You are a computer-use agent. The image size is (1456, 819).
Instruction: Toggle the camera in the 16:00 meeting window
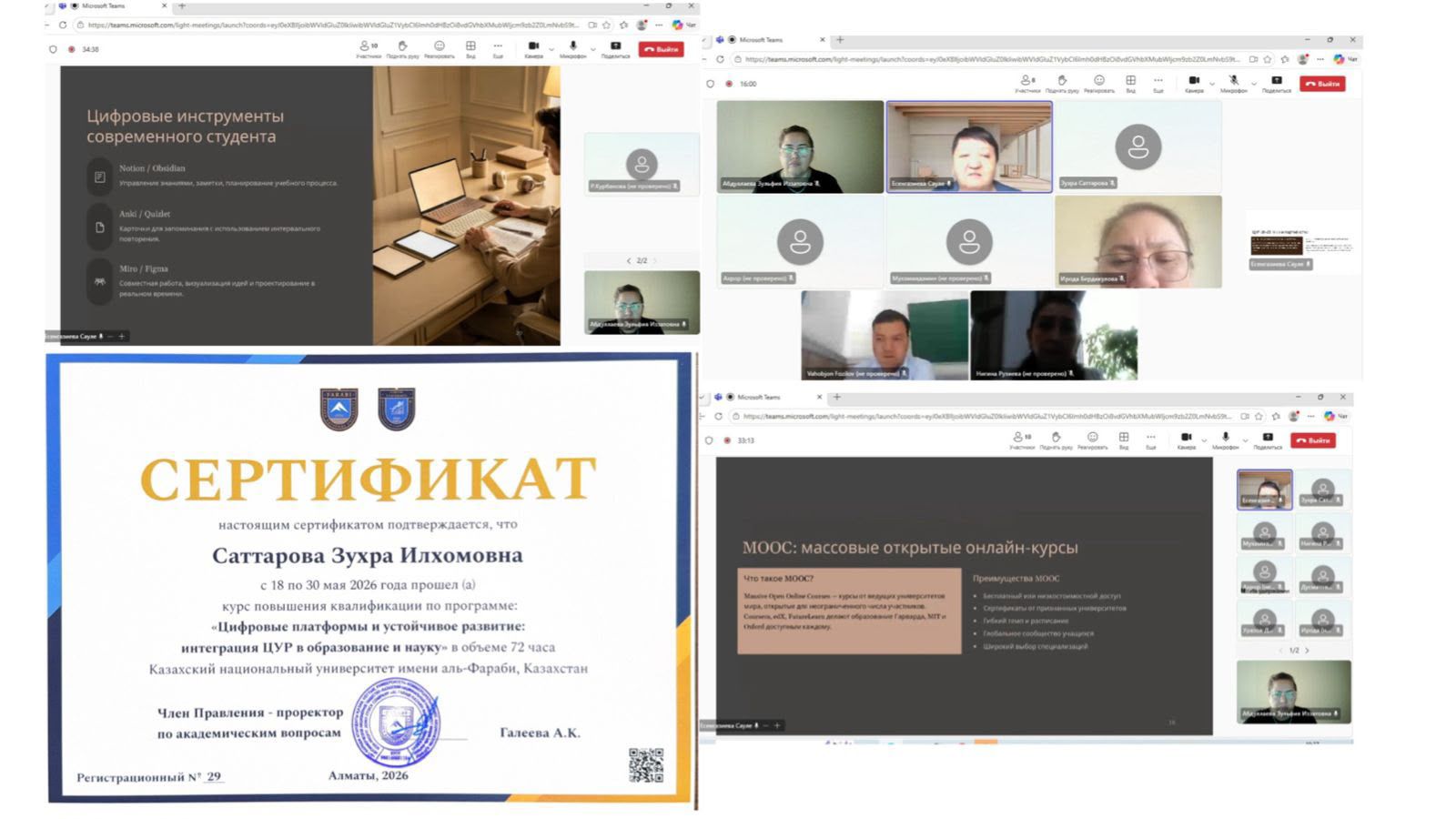click(x=1194, y=84)
